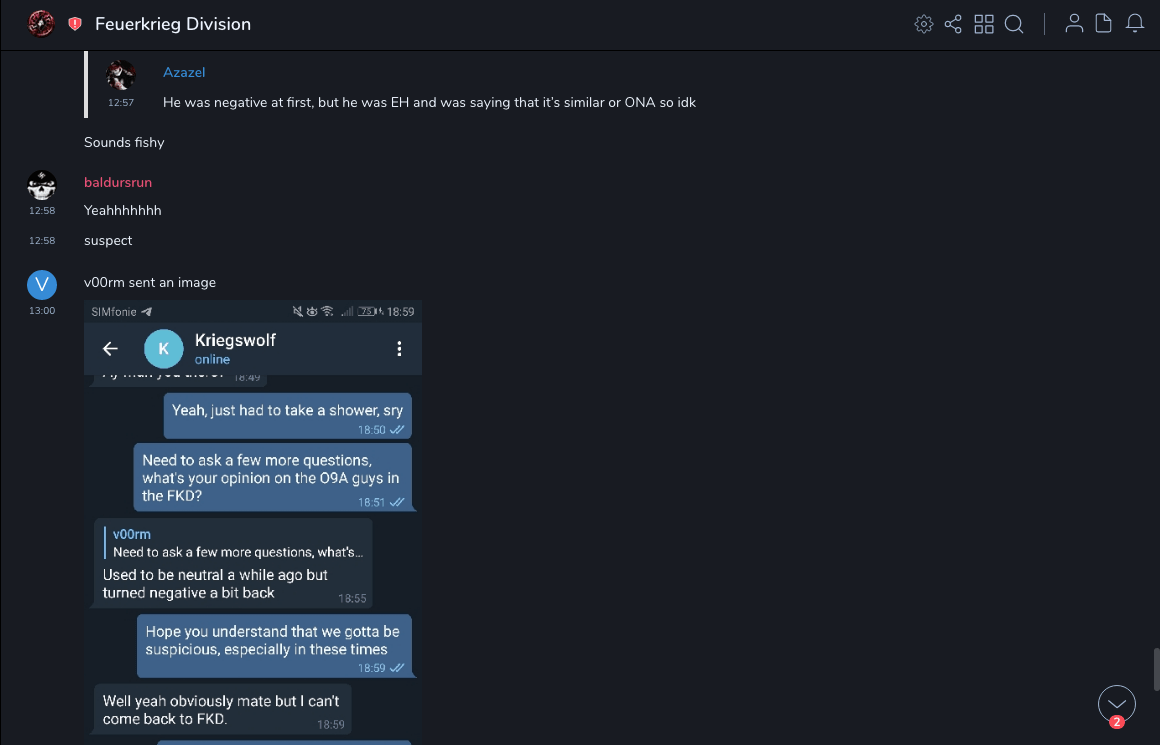Click the channel title in the header

coord(173,24)
